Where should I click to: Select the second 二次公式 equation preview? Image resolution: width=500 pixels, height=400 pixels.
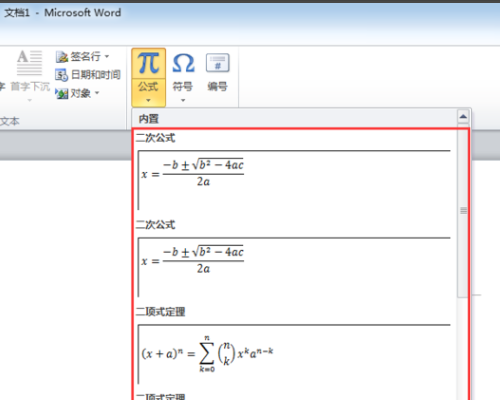[x=294, y=267]
